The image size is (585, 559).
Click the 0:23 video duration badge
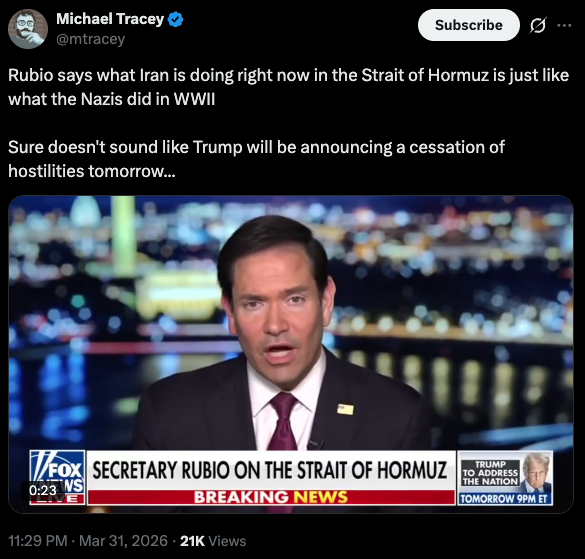(43, 490)
